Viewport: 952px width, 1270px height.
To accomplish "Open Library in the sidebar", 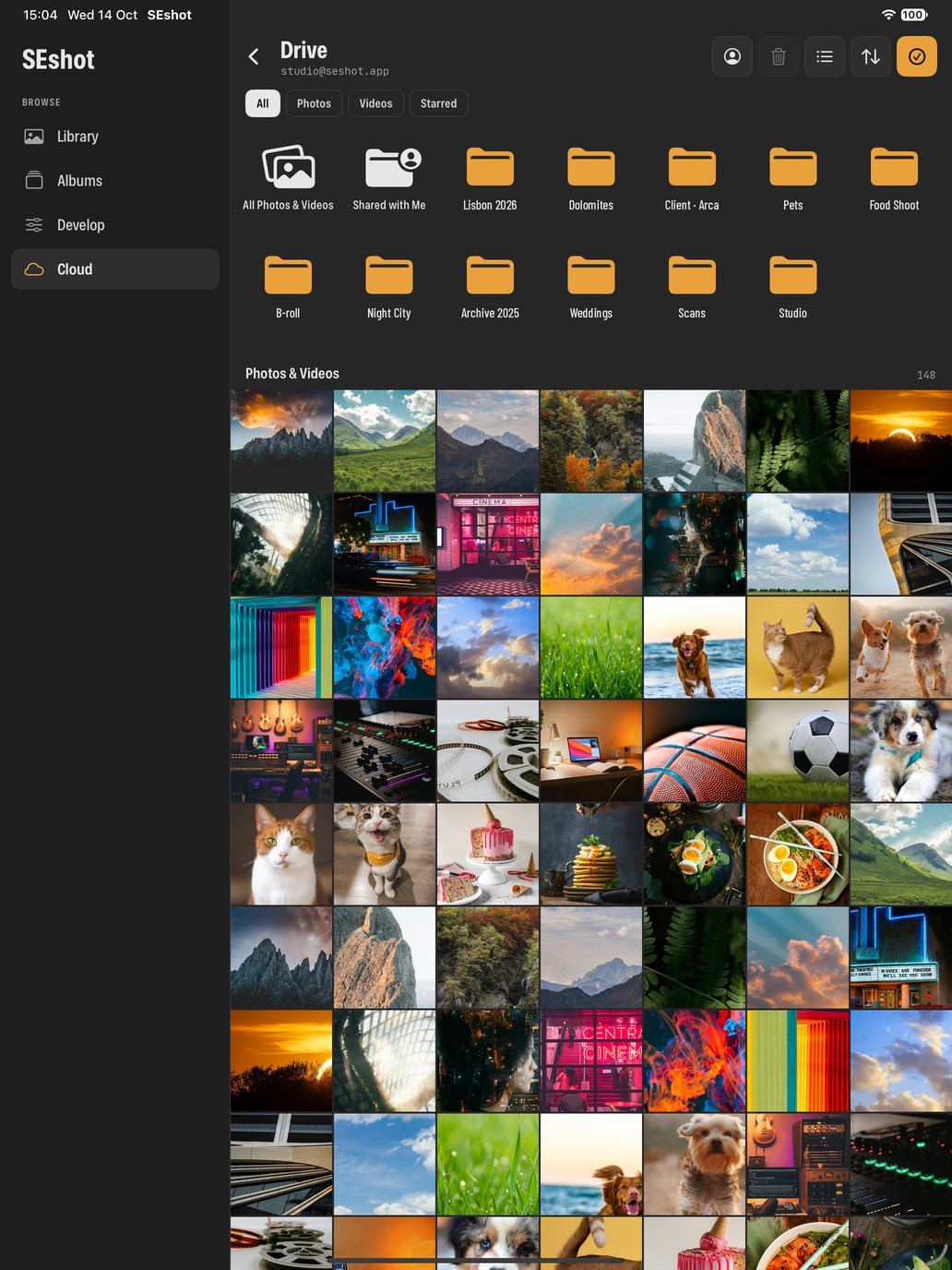I will tap(115, 137).
